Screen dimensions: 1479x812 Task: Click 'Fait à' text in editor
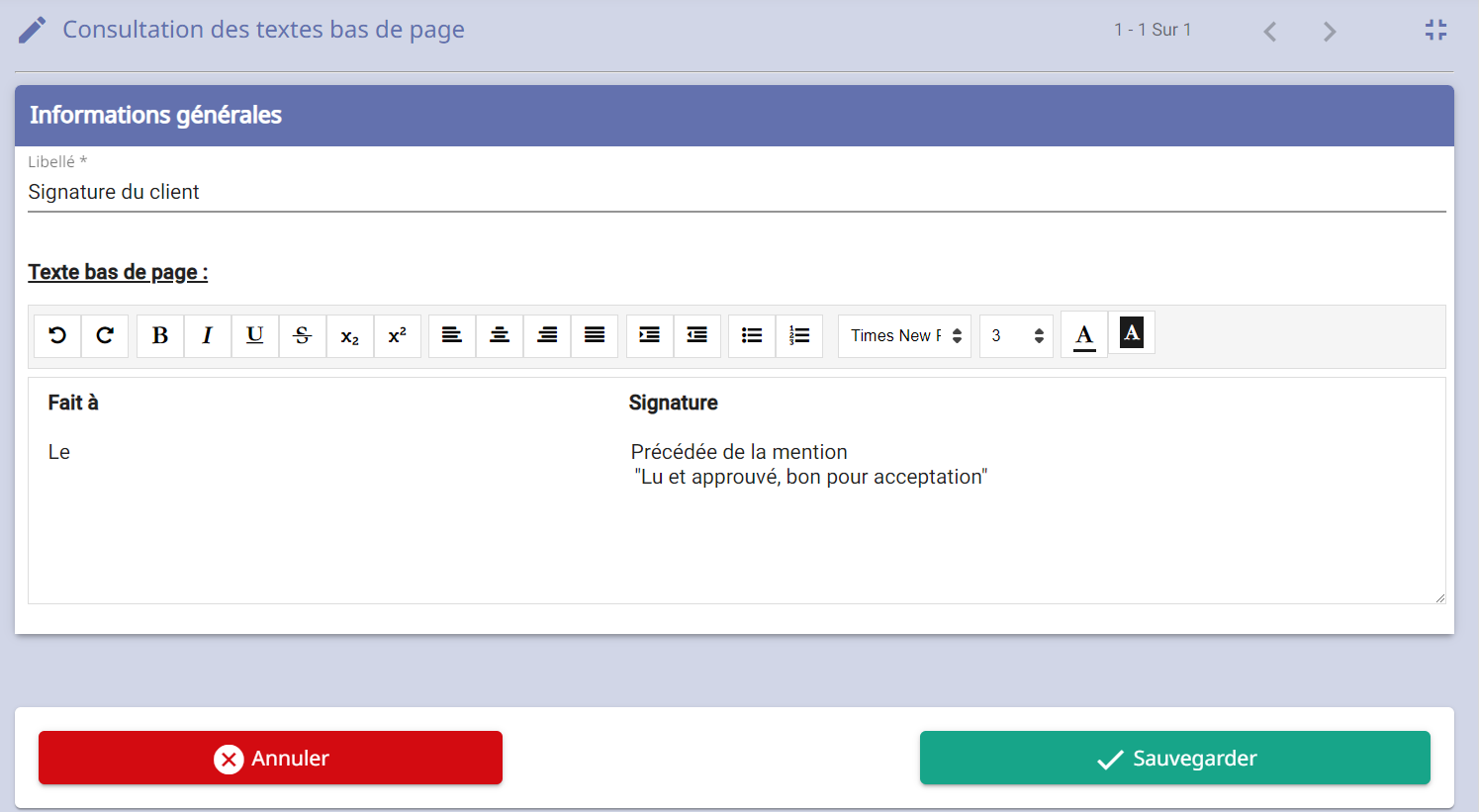click(x=73, y=403)
